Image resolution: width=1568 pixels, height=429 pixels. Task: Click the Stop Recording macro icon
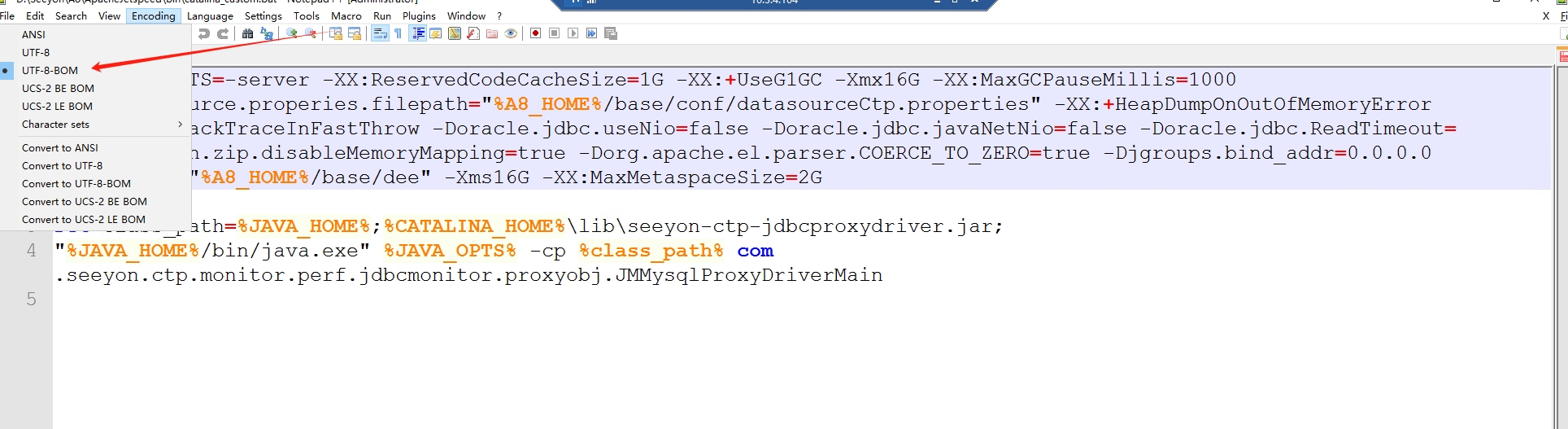click(x=555, y=33)
